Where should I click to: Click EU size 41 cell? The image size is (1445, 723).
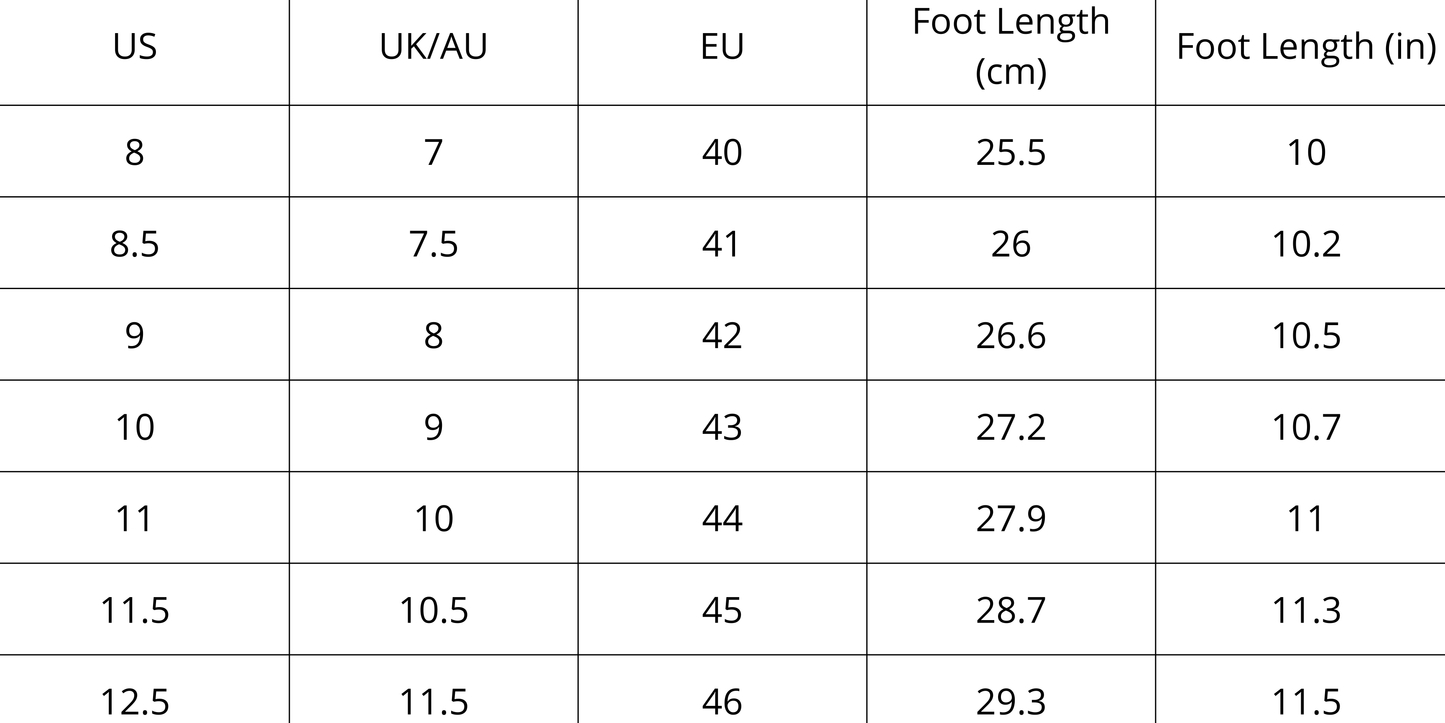(x=722, y=243)
